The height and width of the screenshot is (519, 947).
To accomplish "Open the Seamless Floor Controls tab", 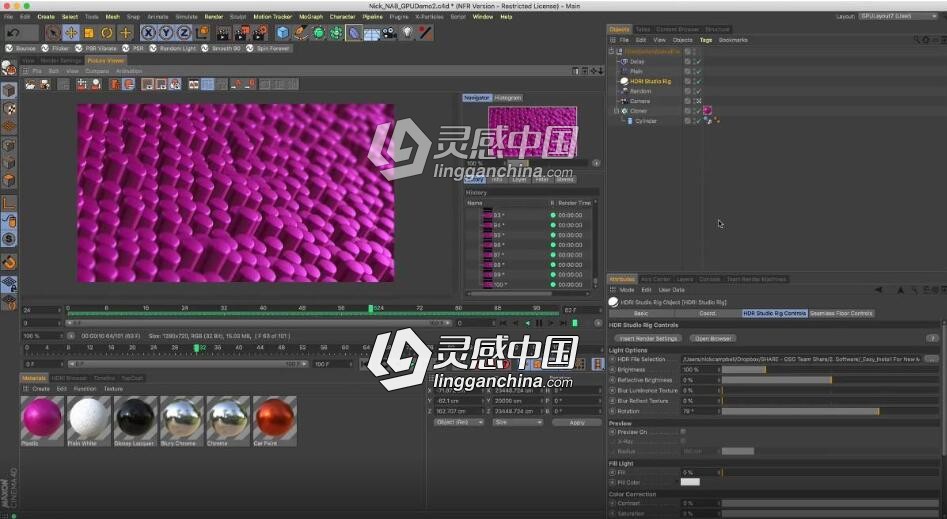I will (x=841, y=314).
